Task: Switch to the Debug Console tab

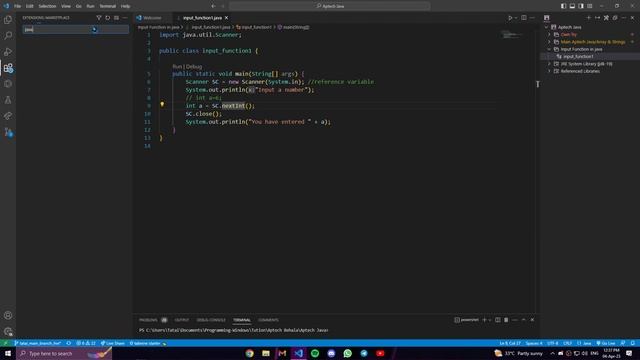Action: (x=211, y=320)
